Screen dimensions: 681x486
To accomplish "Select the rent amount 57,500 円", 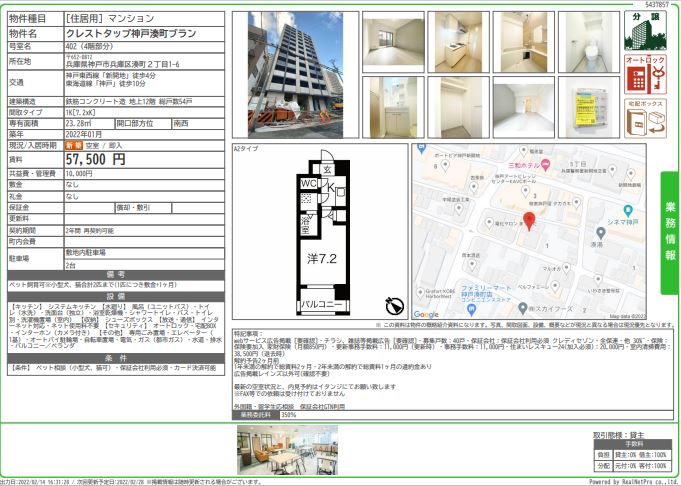I will [96, 159].
